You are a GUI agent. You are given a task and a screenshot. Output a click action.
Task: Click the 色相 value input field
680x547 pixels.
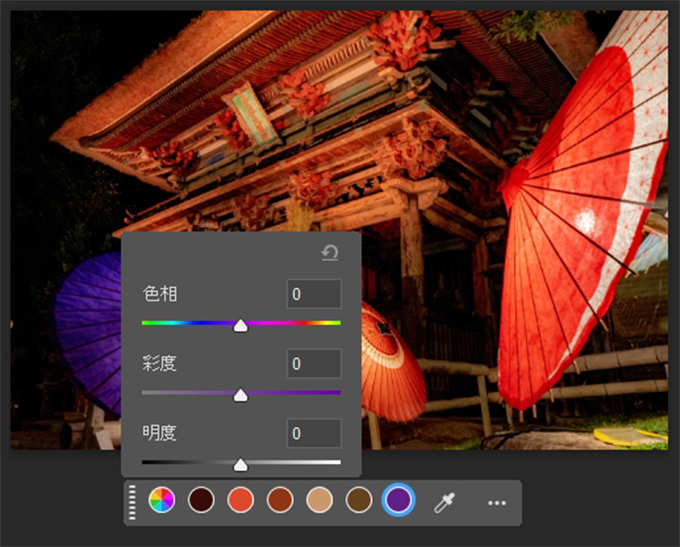(x=314, y=294)
